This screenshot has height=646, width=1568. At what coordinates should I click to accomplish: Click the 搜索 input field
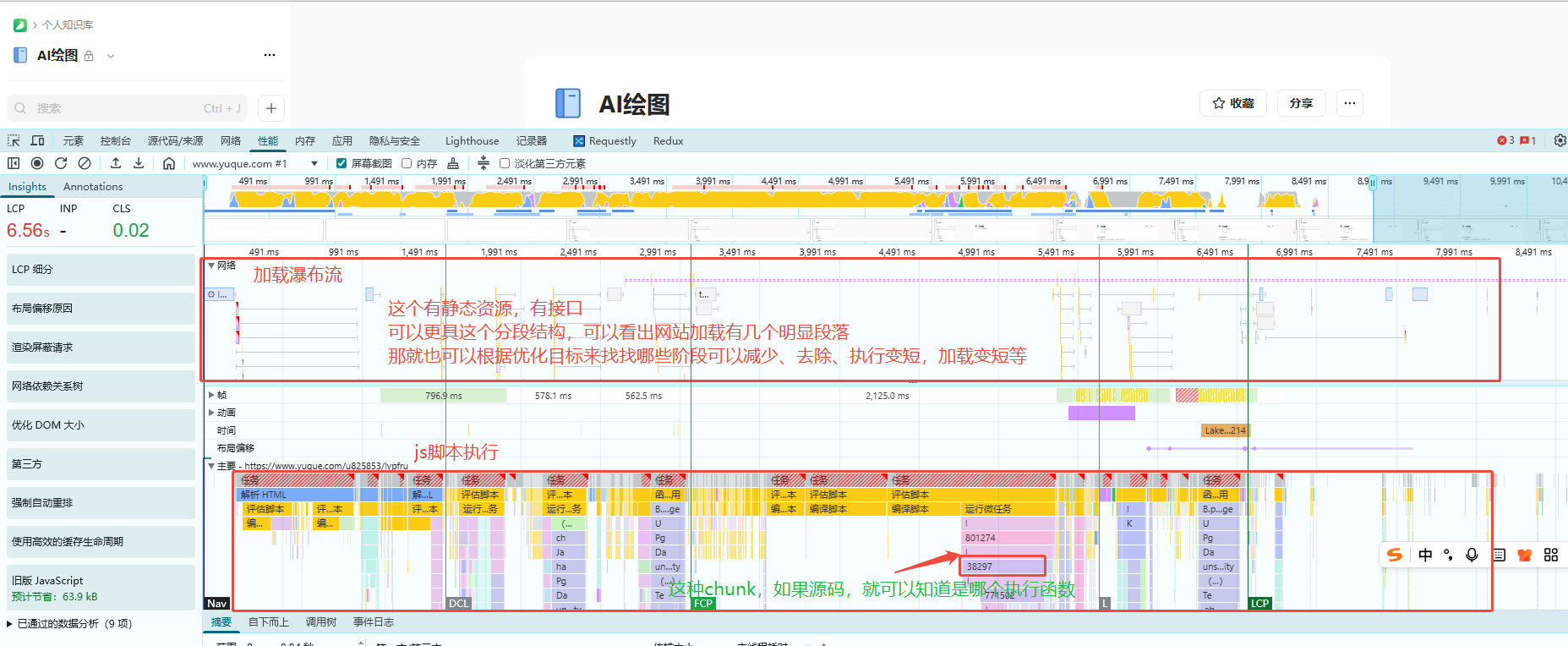[118, 108]
